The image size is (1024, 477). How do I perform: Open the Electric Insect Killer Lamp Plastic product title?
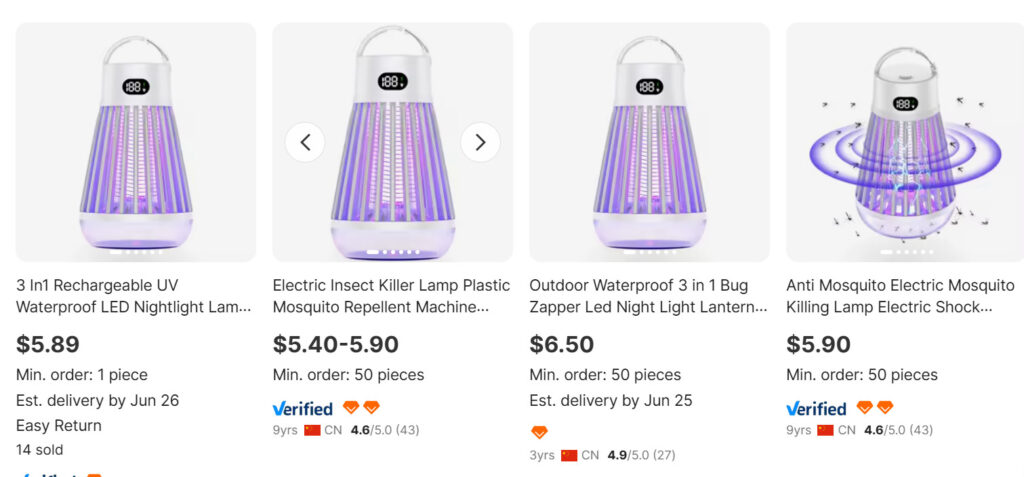[391, 296]
